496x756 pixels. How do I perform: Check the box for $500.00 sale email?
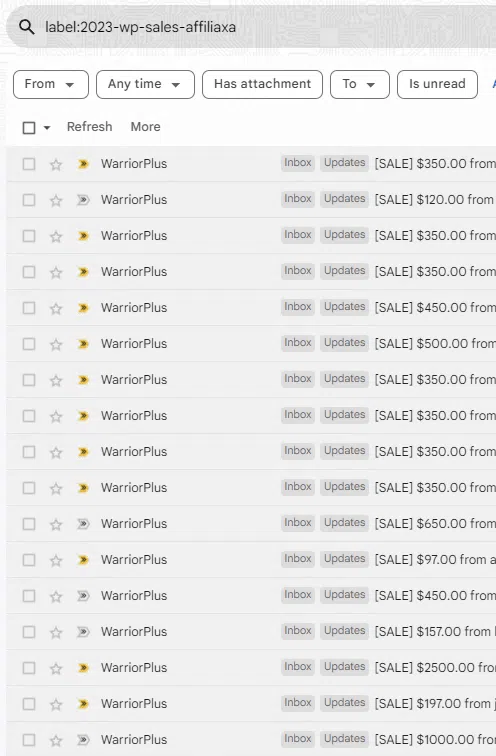pyautogui.click(x=29, y=344)
